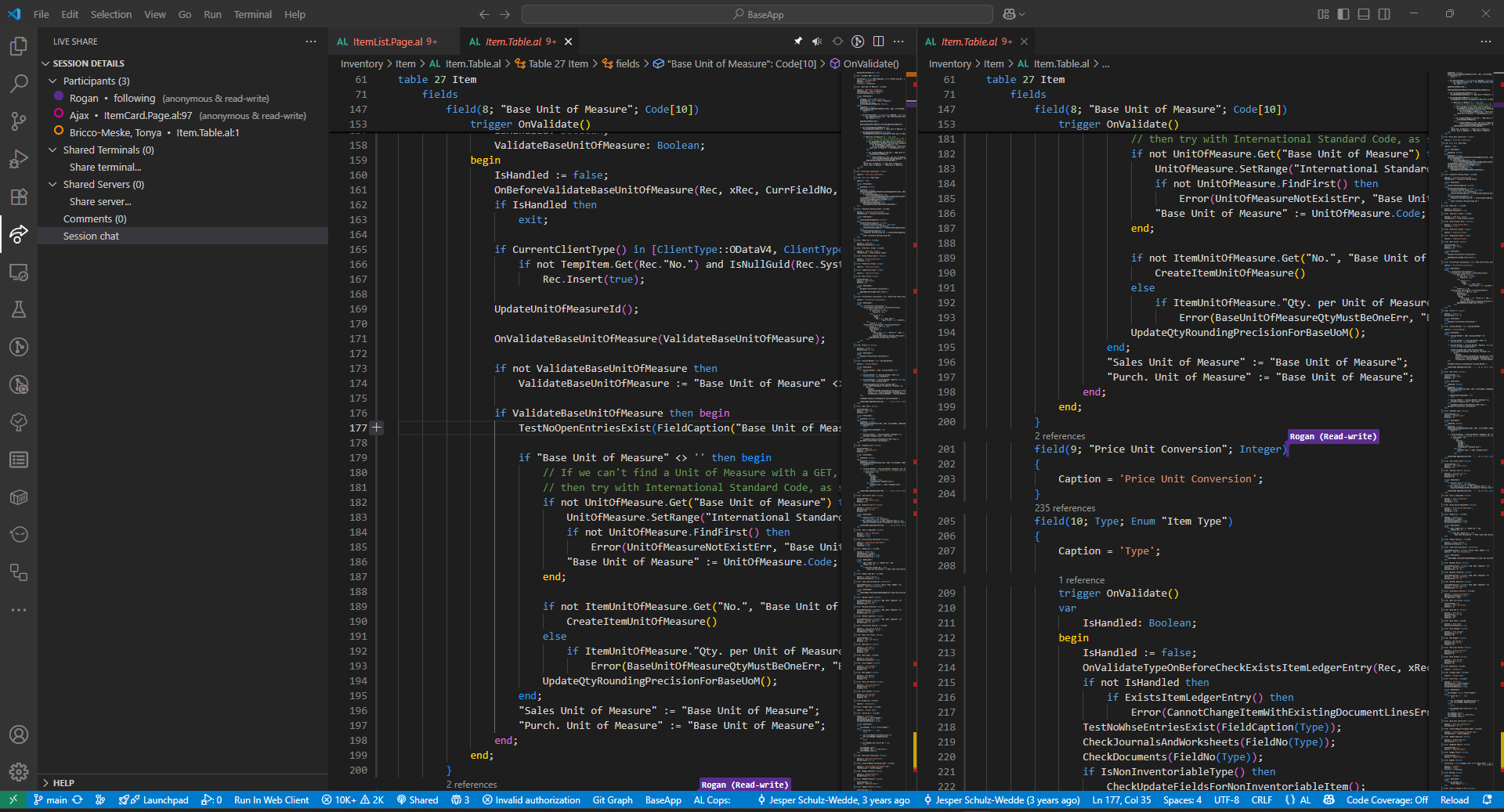Open the Live Share panel icon
Viewport: 1504px width, 812px height.
point(19,234)
